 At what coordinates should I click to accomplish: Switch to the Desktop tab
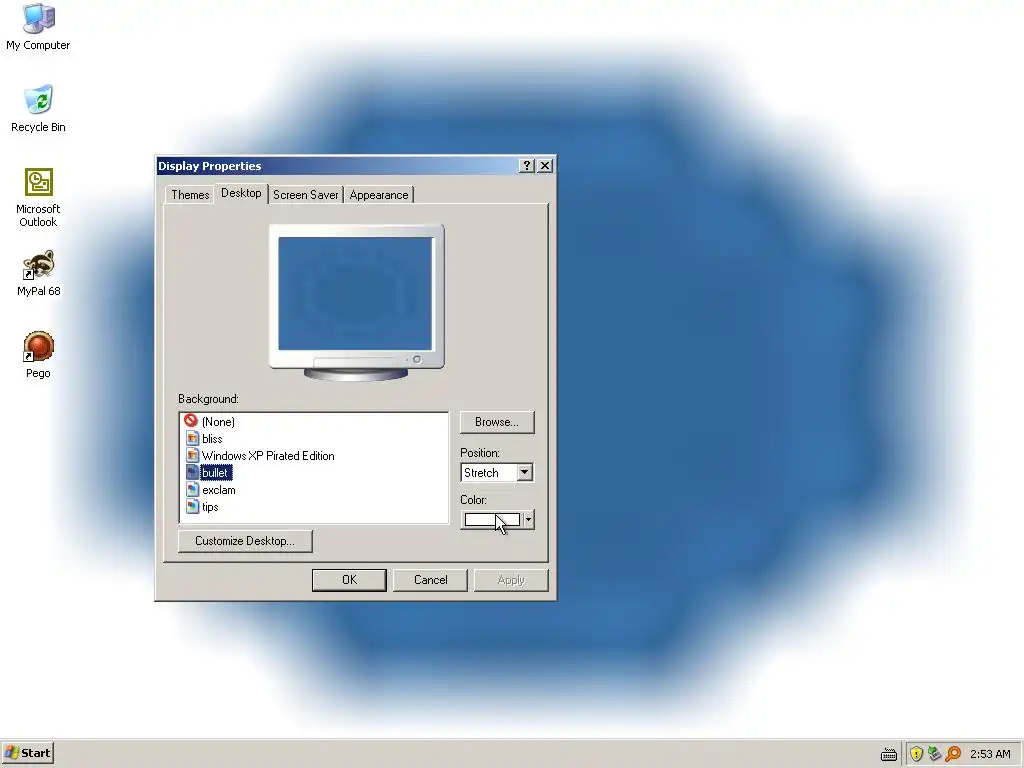tap(241, 193)
